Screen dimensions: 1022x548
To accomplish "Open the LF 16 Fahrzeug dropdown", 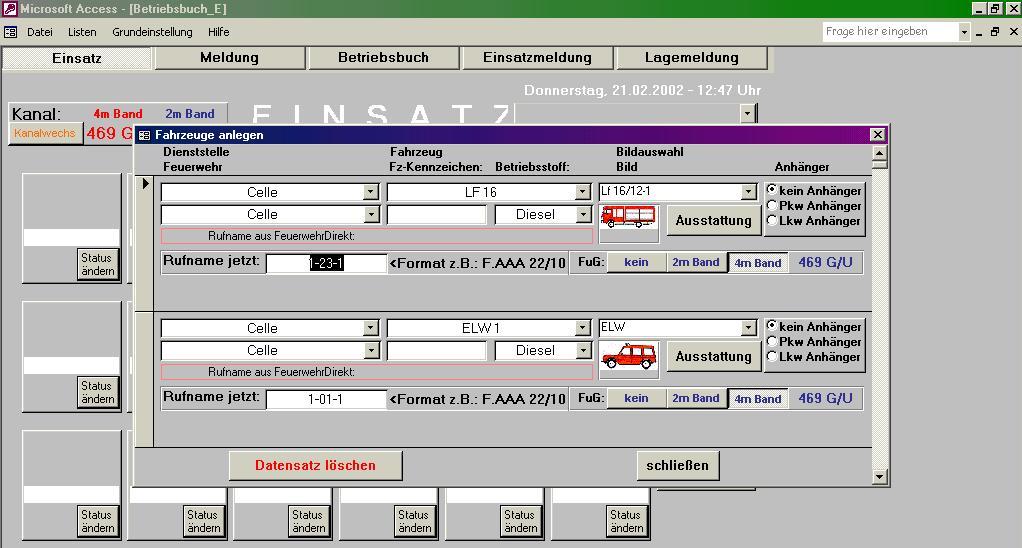I will pos(582,192).
